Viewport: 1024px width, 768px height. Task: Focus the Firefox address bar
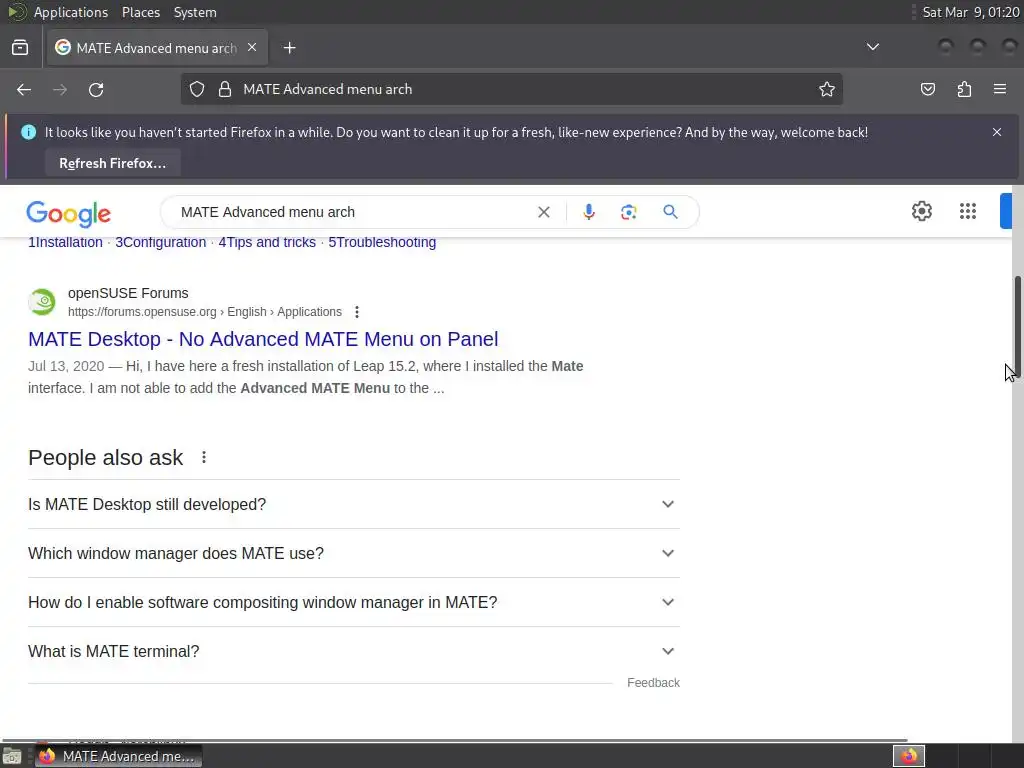click(511, 89)
